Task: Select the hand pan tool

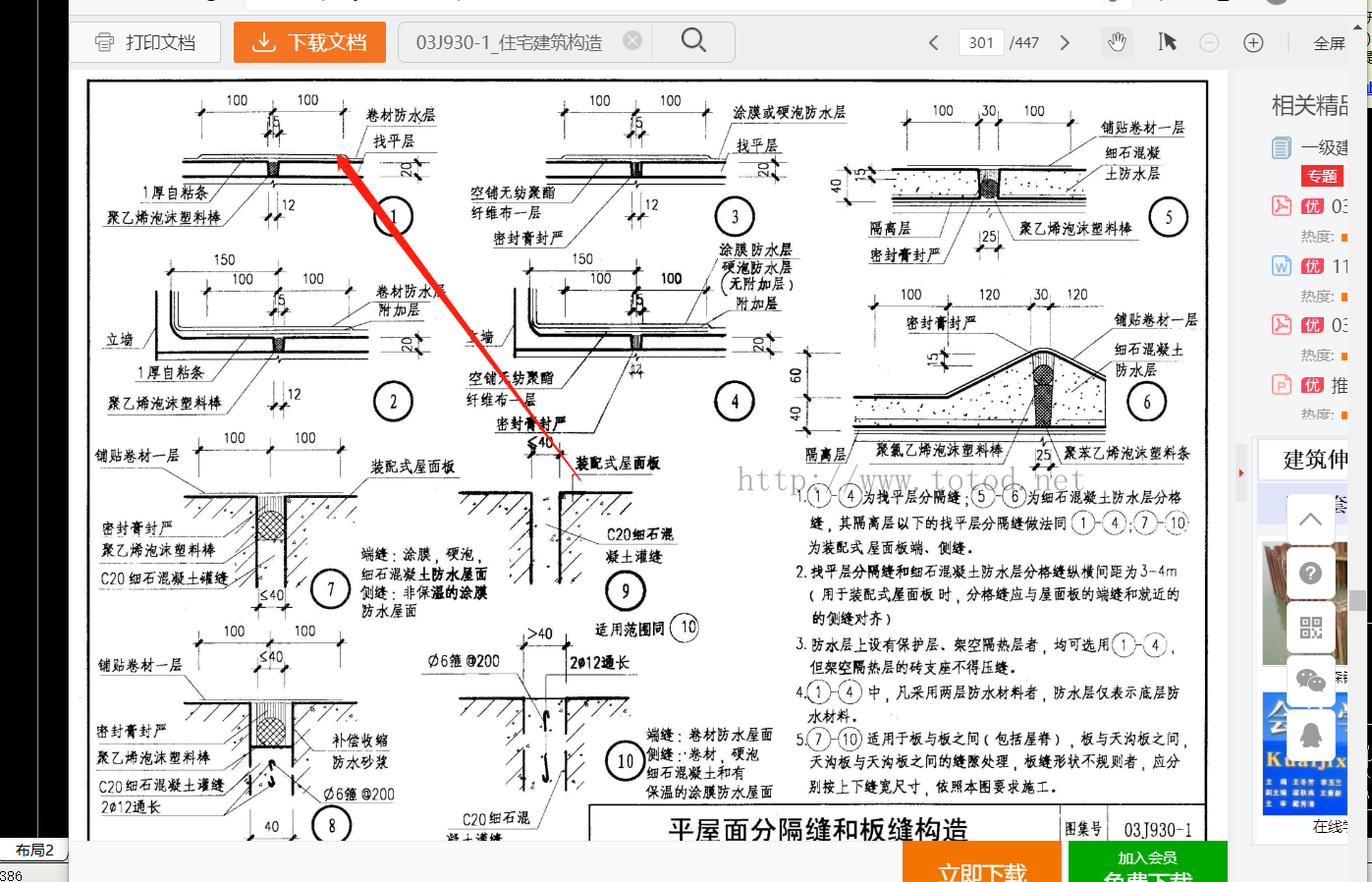Action: coord(1117,41)
